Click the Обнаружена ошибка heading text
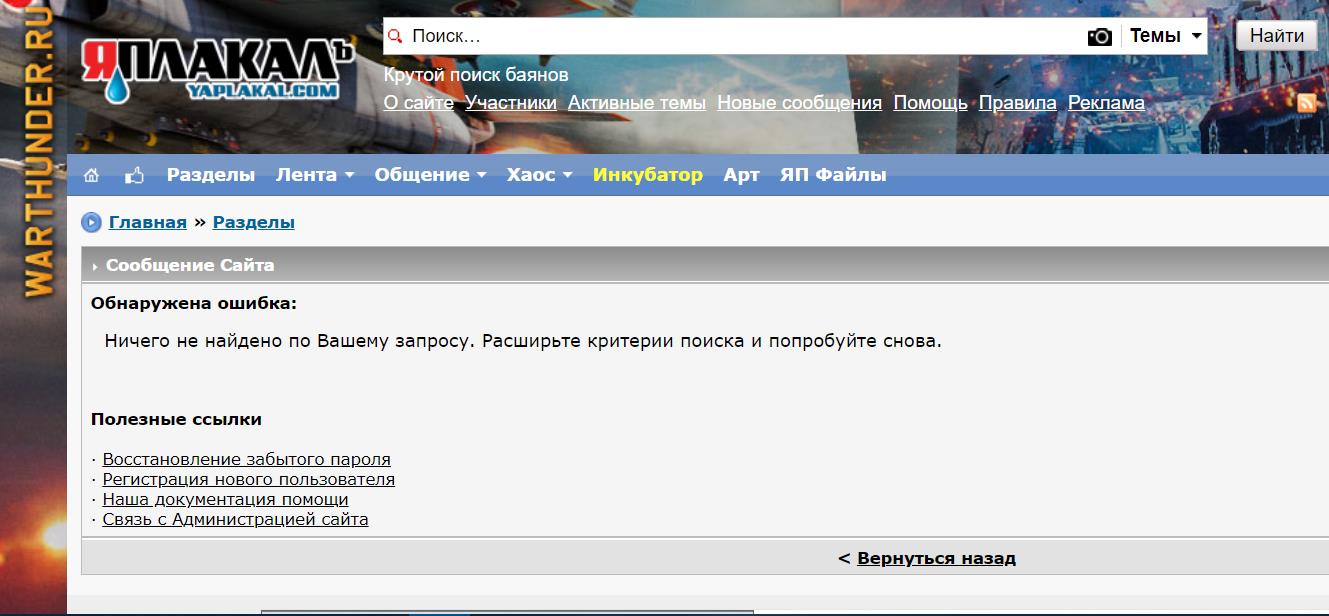Image resolution: width=1329 pixels, height=616 pixels. click(x=194, y=303)
